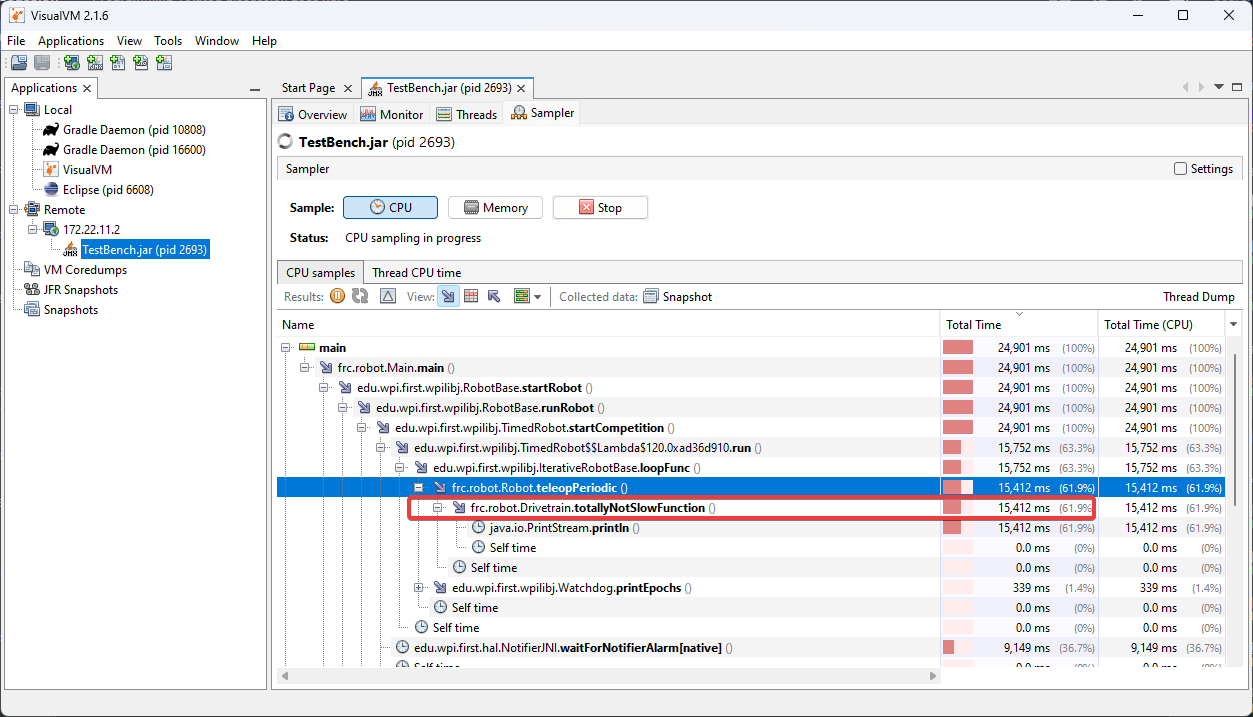Image resolution: width=1253 pixels, height=717 pixels.
Task: Switch results to hot spots table view
Action: pos(471,296)
